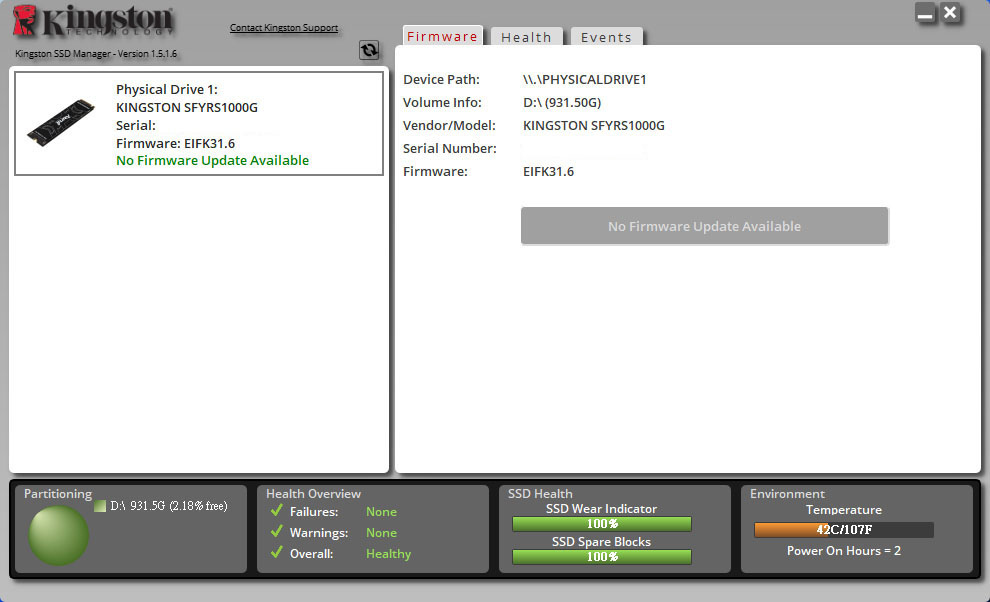Click the Firmware: EIFK31.6 line in drive card
This screenshot has height=602, width=990.
pos(176,143)
